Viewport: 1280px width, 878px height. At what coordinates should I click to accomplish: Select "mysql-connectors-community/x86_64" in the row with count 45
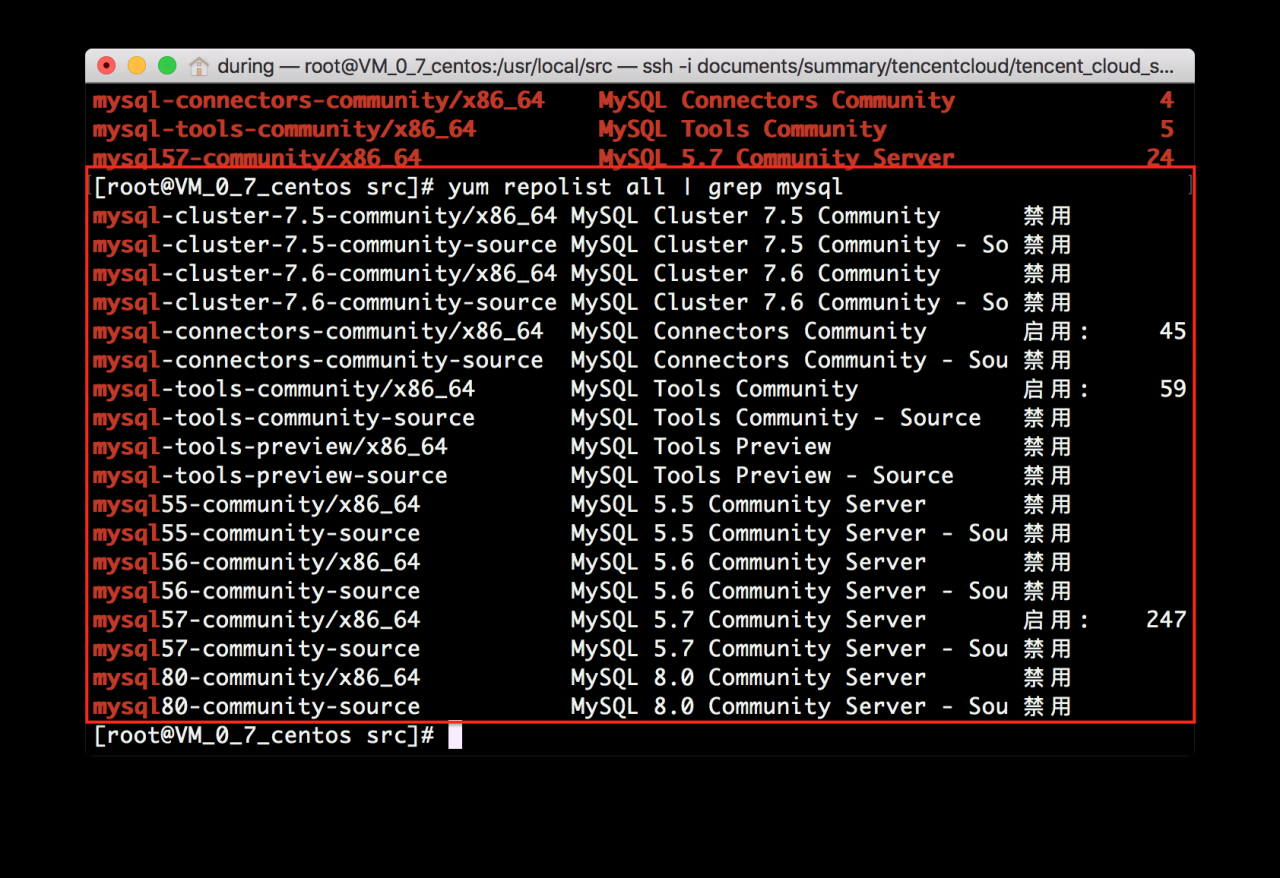tap(318, 332)
